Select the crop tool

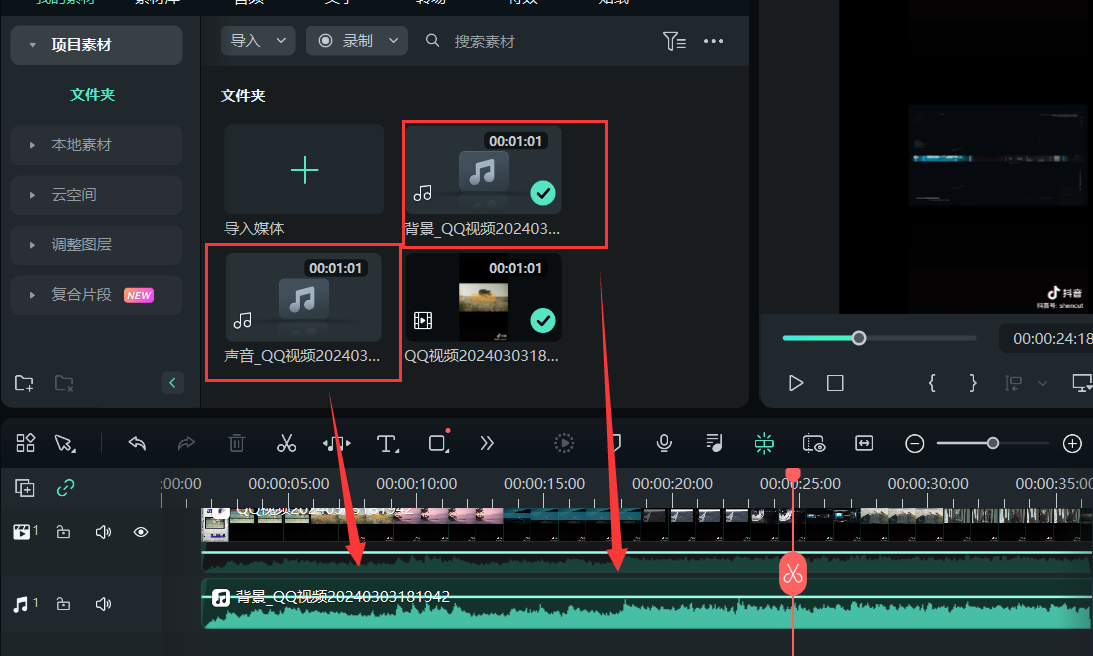[437, 443]
